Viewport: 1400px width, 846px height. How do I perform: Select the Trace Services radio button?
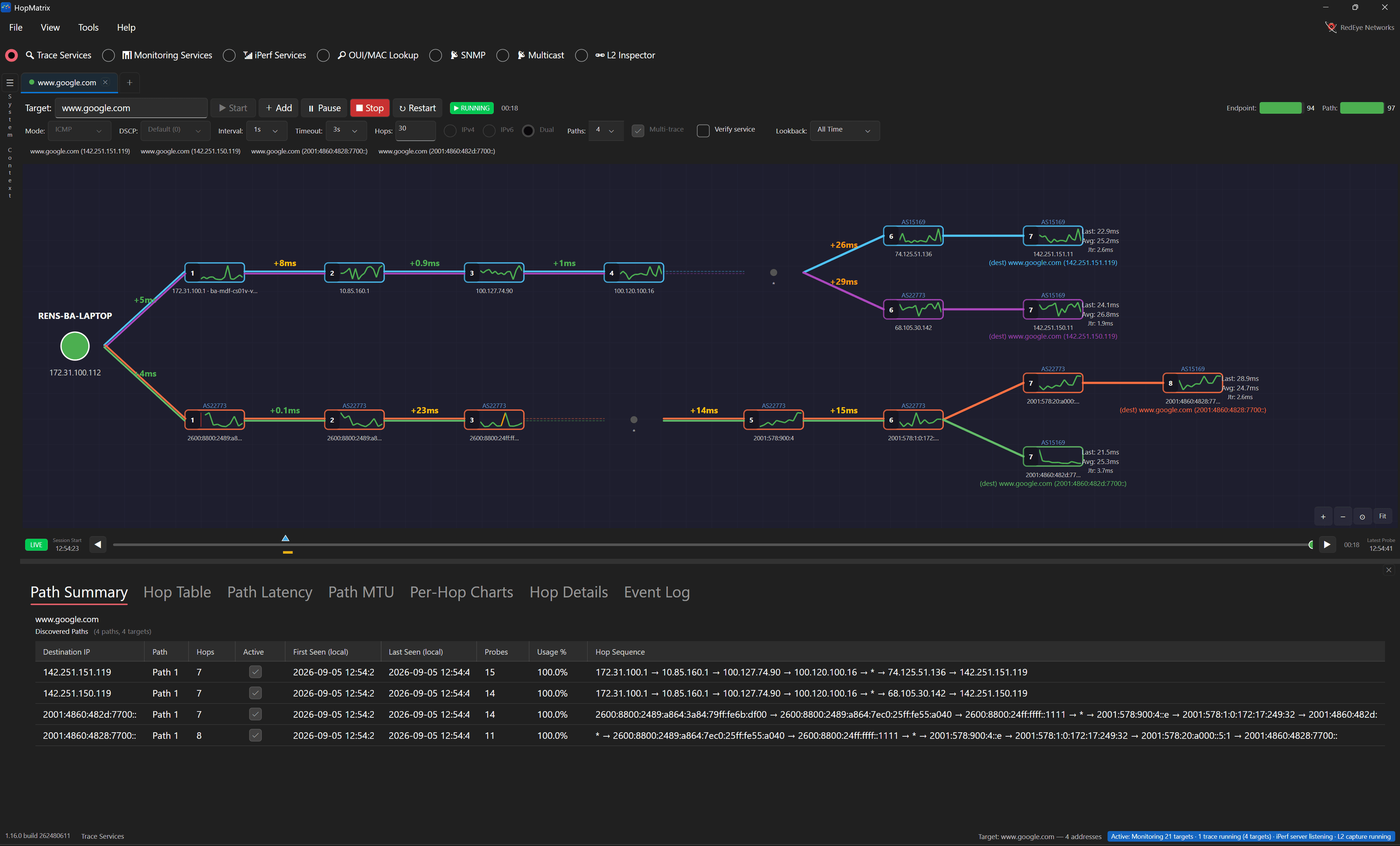click(x=11, y=55)
